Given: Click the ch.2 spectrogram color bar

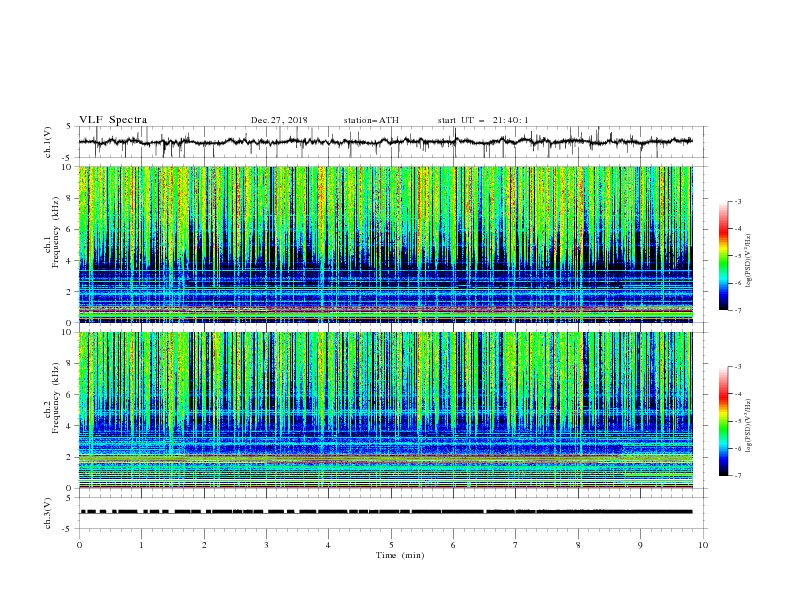Looking at the screenshot, I should click(724, 421).
